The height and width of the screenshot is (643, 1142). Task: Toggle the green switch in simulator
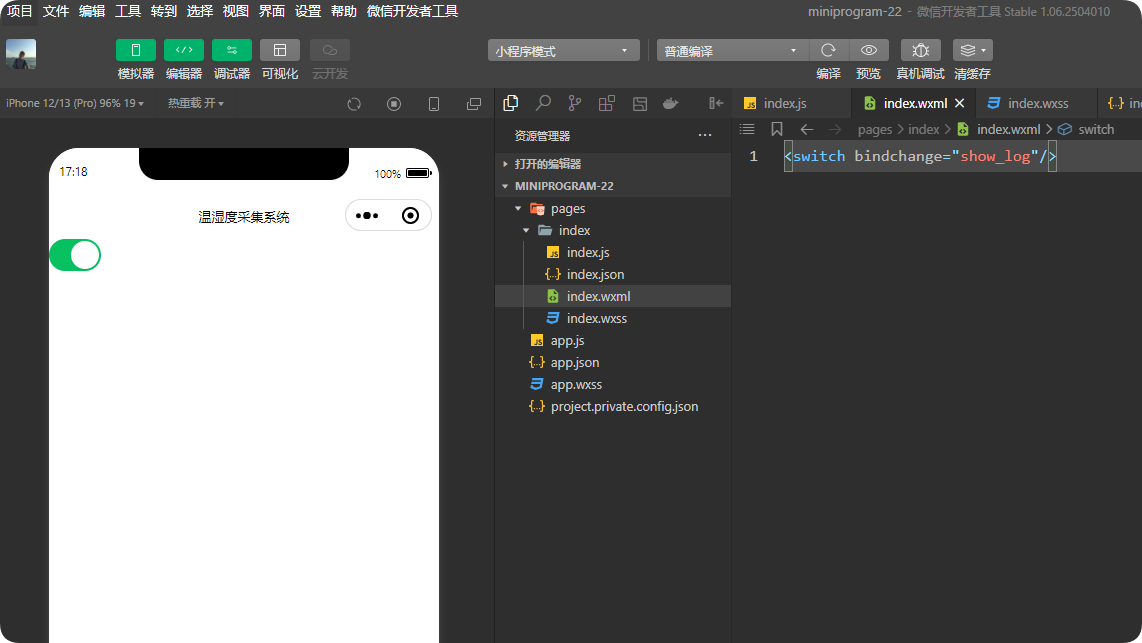point(76,255)
